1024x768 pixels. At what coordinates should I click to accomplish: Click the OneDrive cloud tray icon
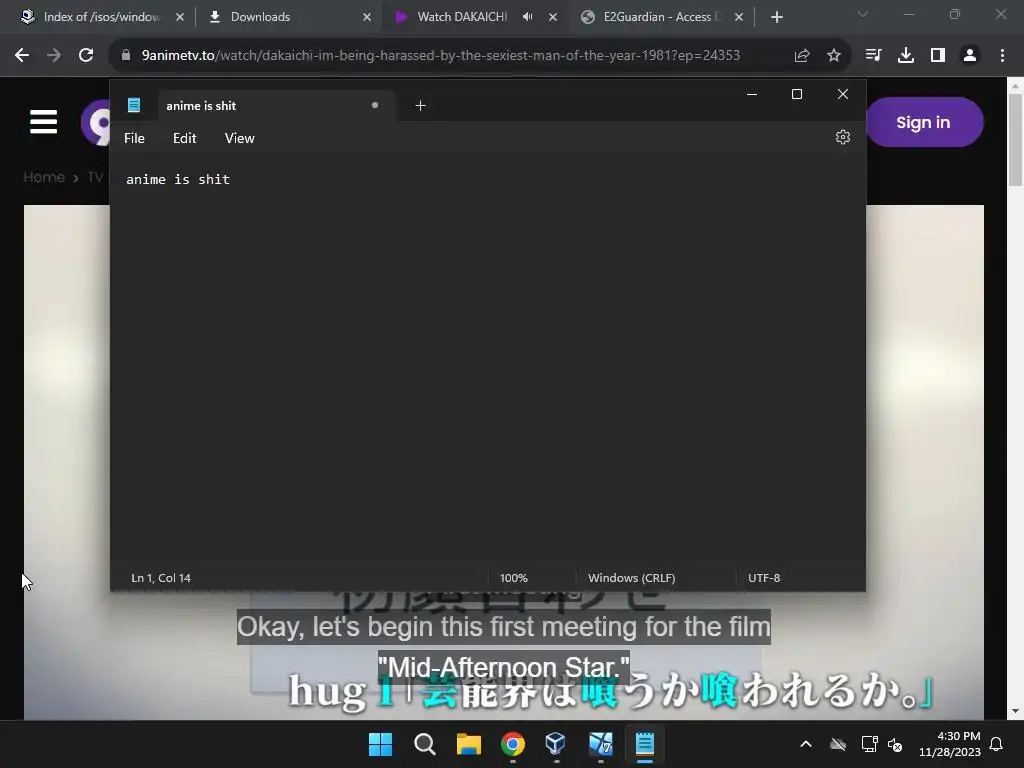838,744
